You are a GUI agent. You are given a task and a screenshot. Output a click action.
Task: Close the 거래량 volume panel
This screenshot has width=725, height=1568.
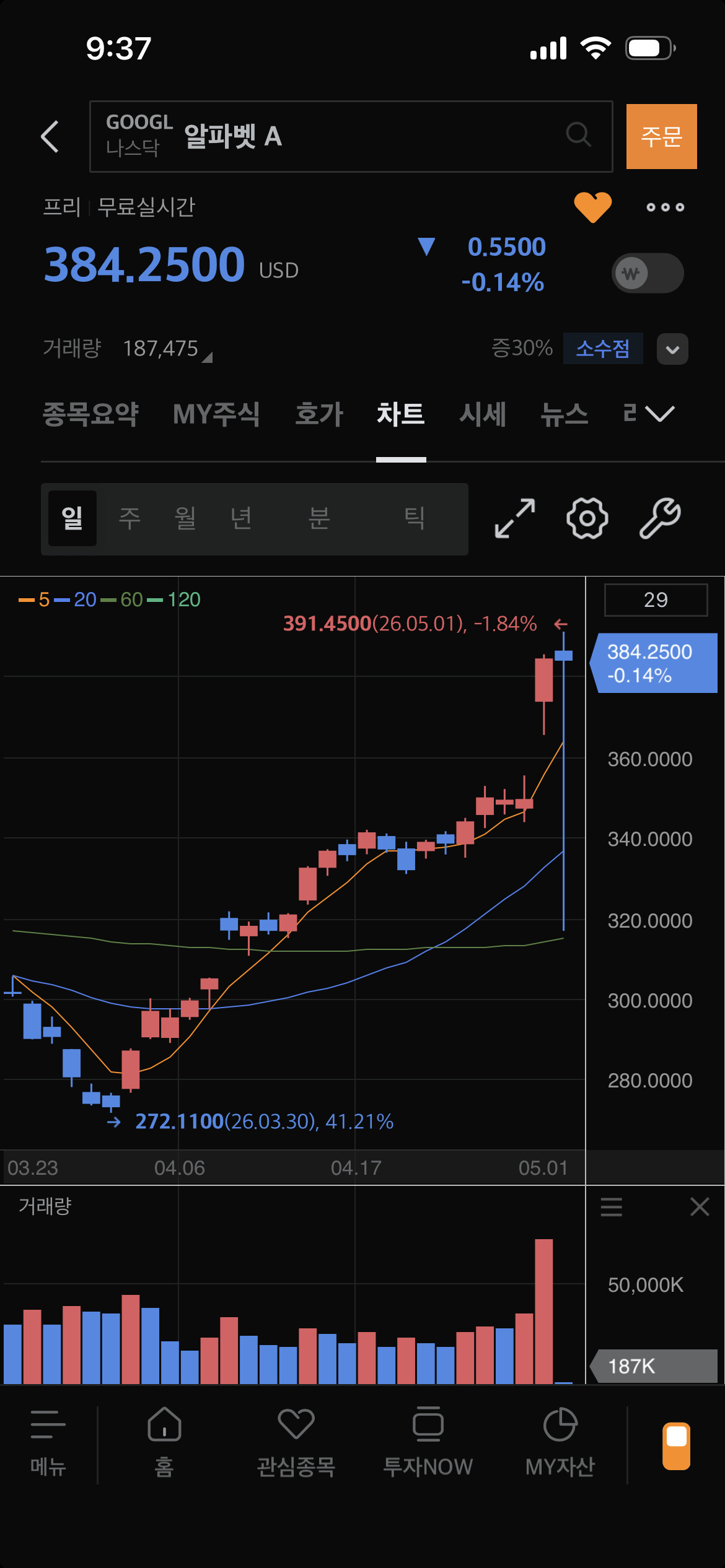coord(700,1206)
